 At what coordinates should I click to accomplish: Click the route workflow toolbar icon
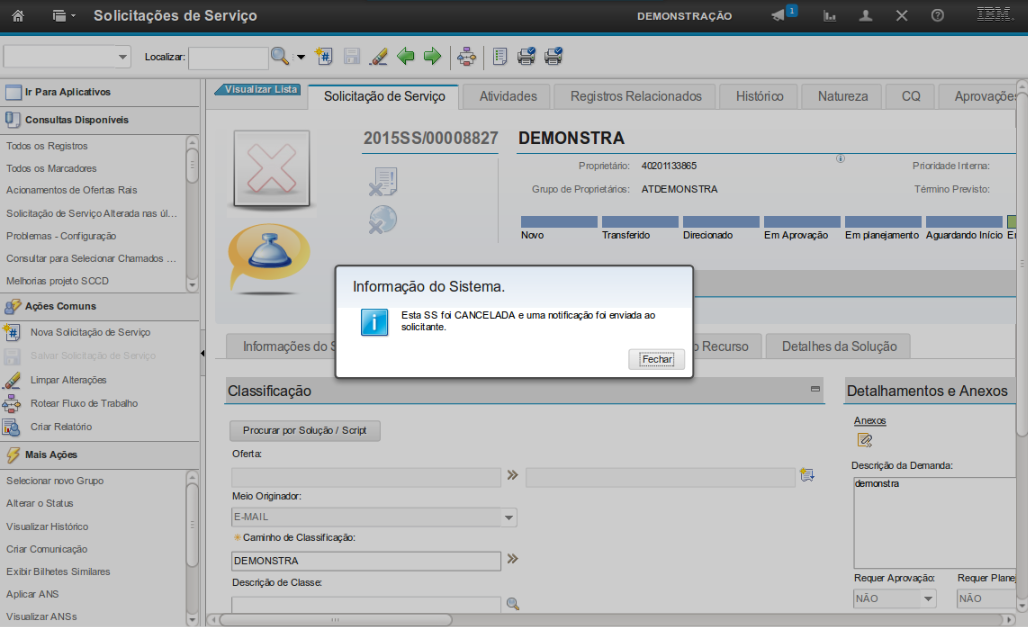pos(466,57)
